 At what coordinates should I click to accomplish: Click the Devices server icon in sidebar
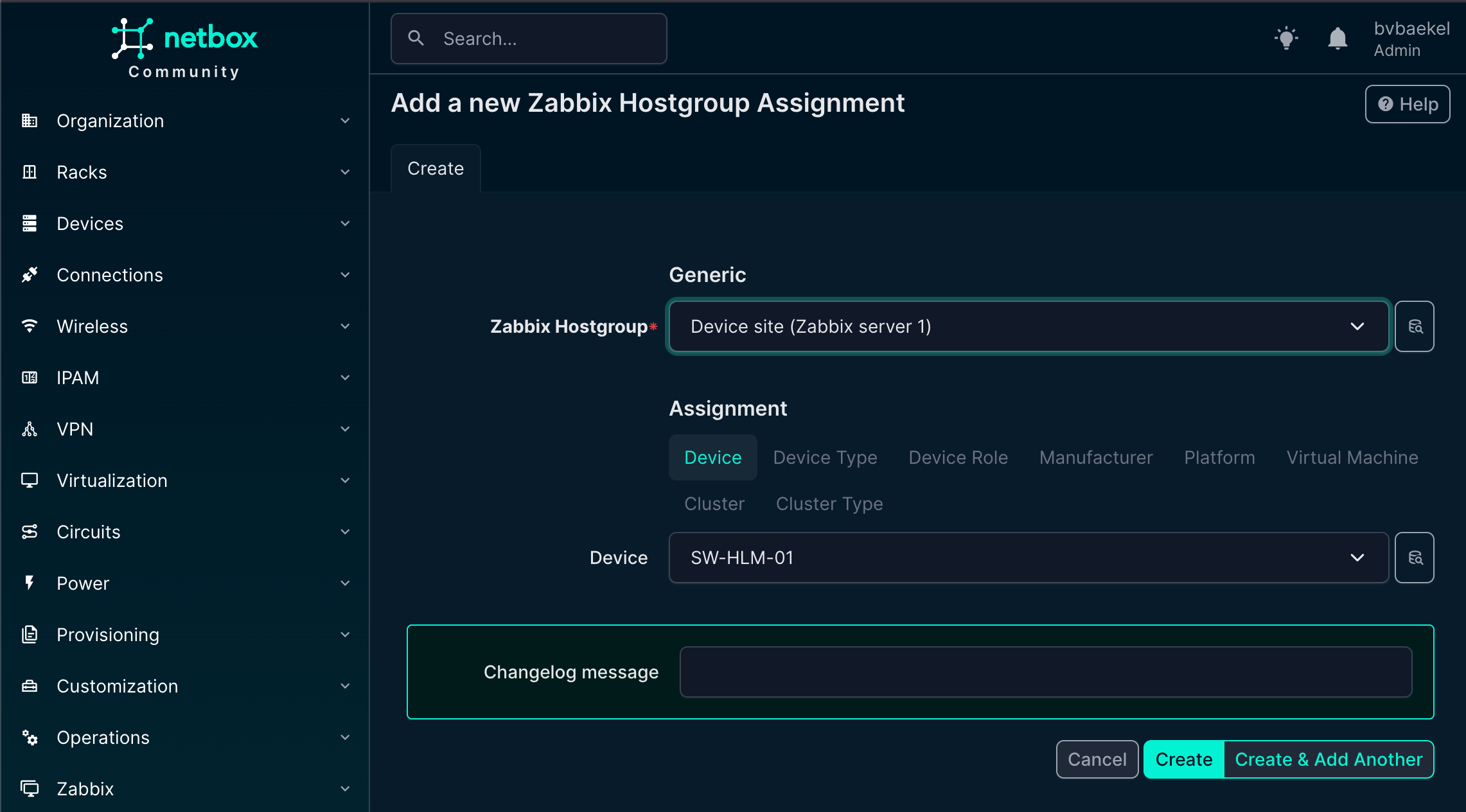(x=30, y=224)
